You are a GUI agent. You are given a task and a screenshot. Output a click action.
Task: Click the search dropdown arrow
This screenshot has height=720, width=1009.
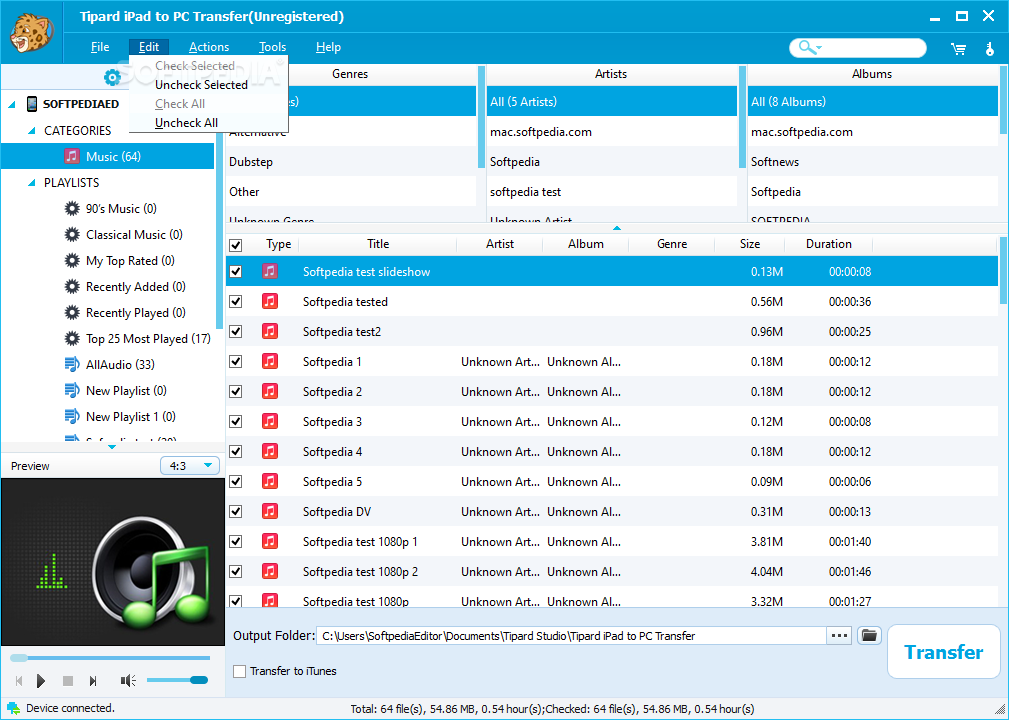pos(819,48)
